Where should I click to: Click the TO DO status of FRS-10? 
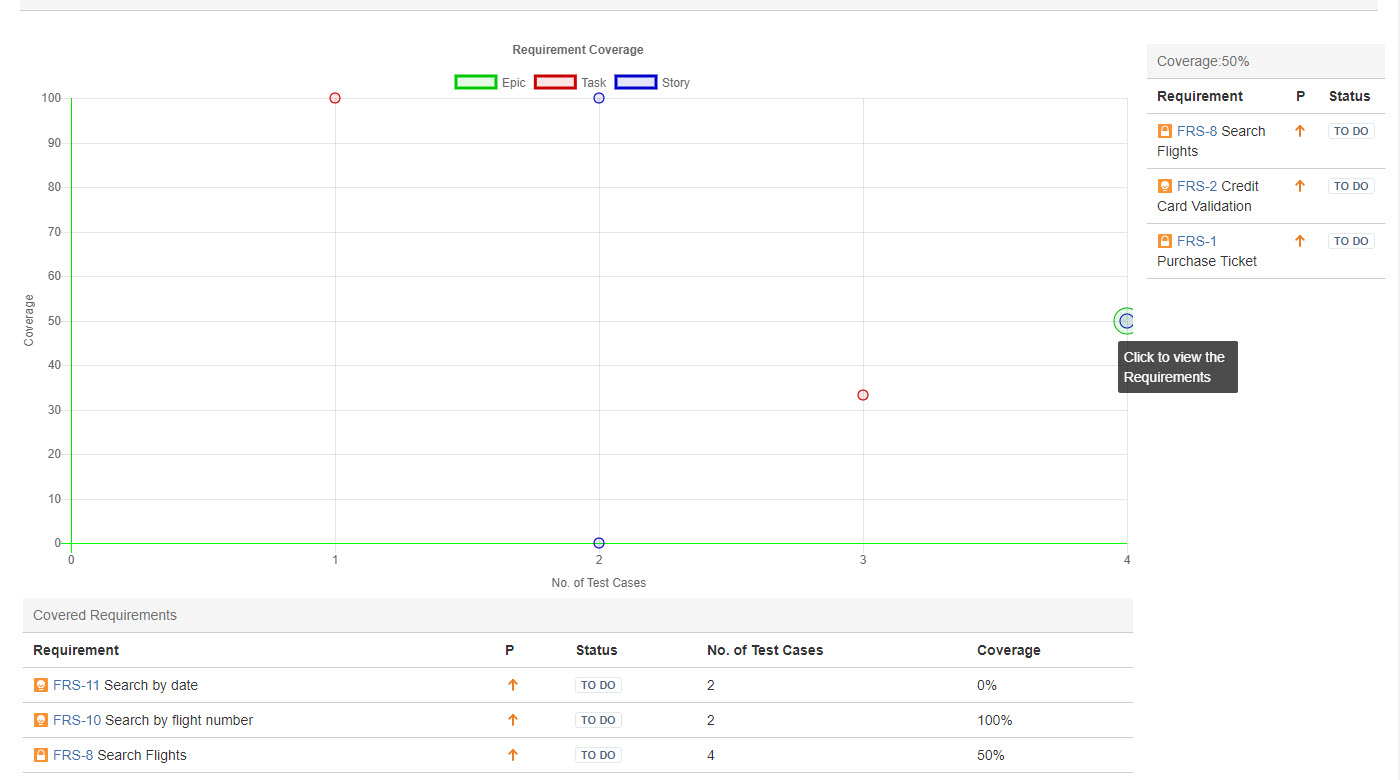pyautogui.click(x=598, y=720)
